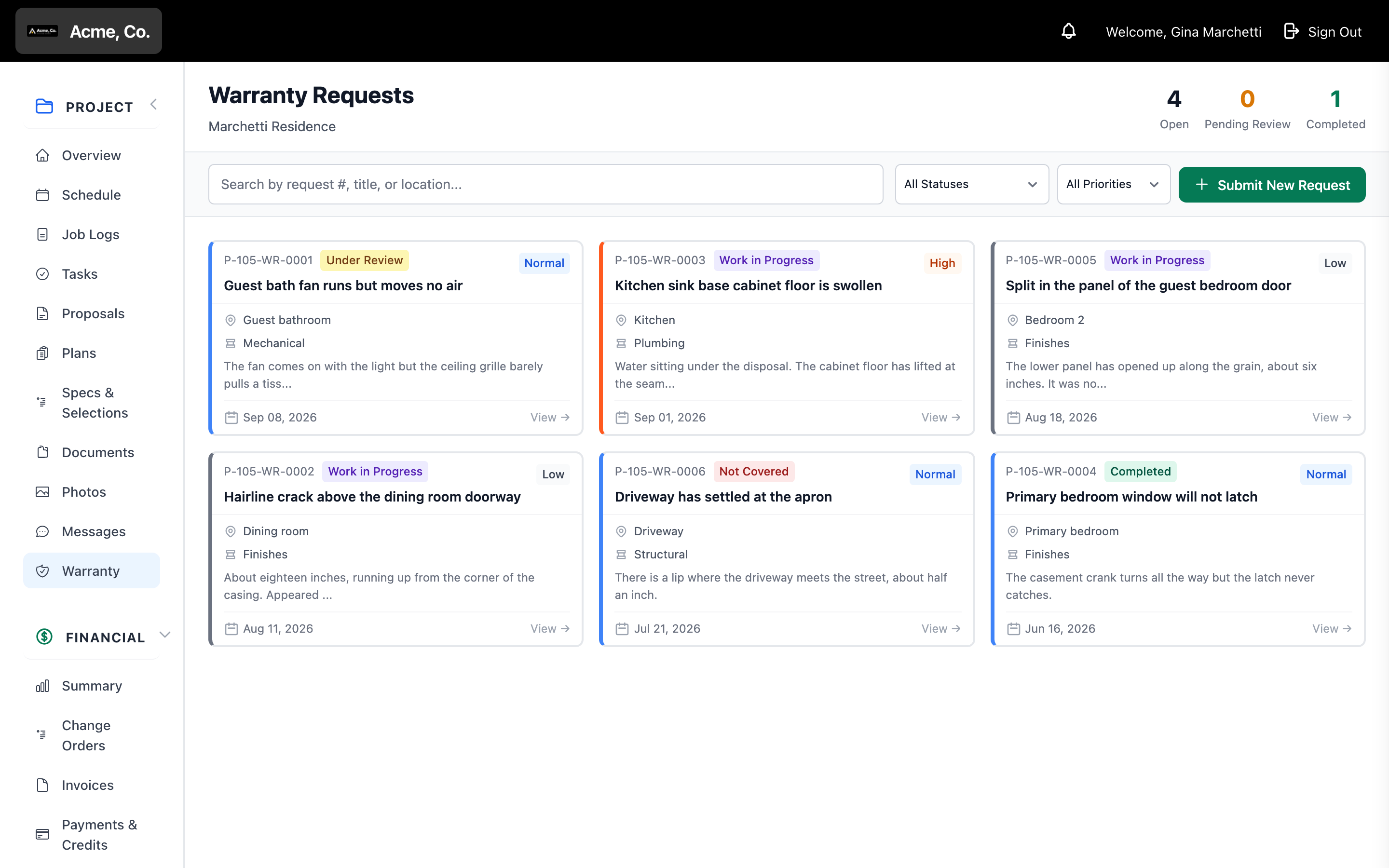Viewport: 1389px width, 868px height.
Task: Expand the Financial section chevron
Action: [165, 635]
